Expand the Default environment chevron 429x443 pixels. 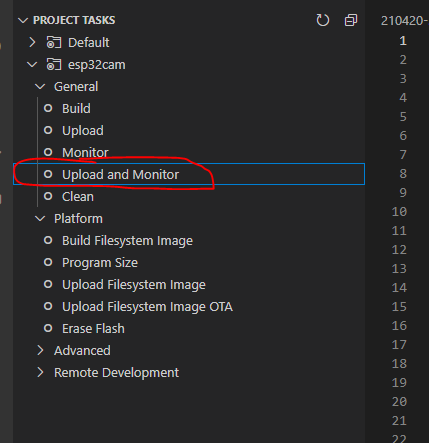[32, 42]
